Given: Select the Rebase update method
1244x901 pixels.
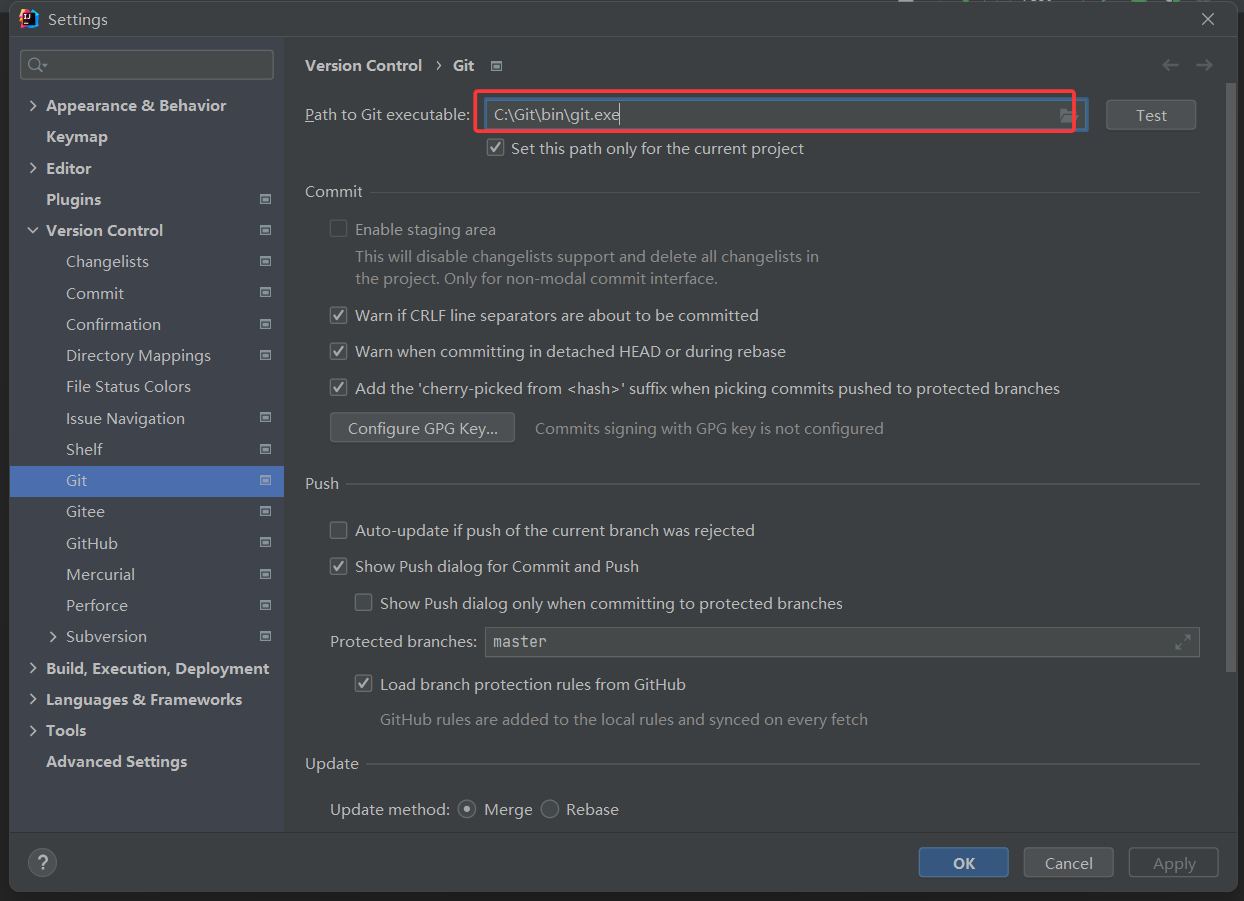Looking at the screenshot, I should pos(550,809).
